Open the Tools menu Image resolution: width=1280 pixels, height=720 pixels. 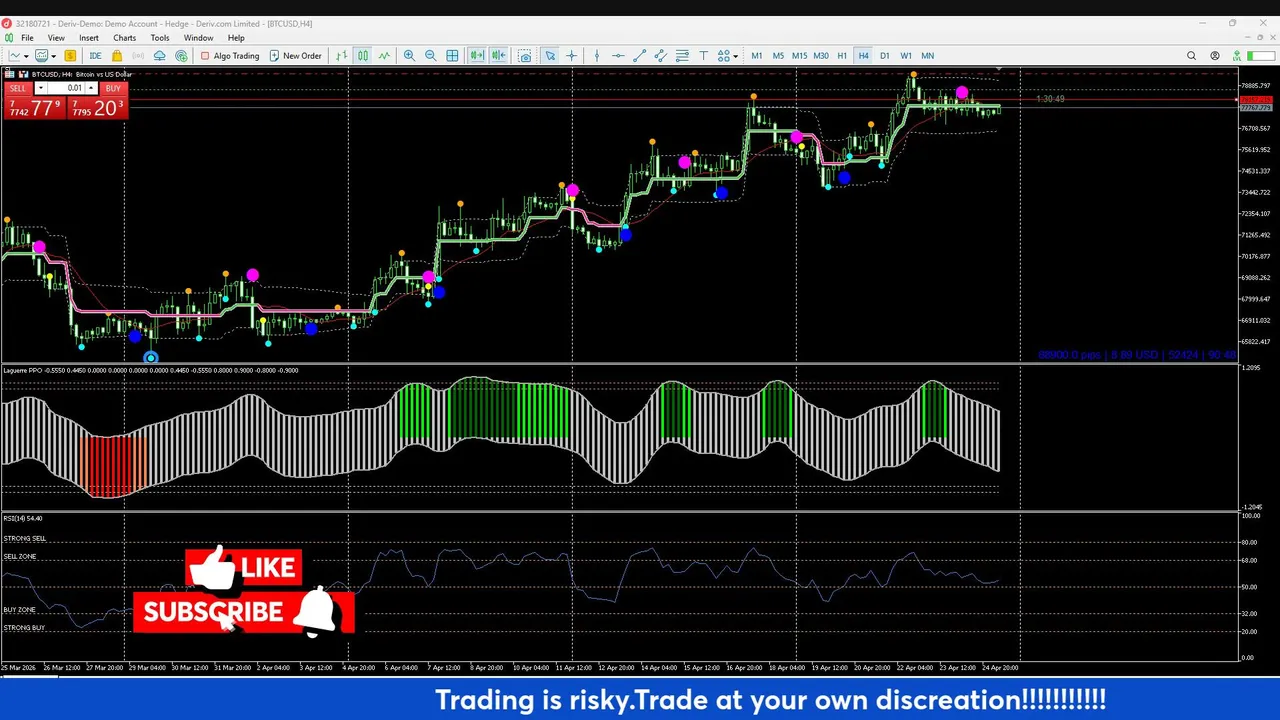click(160, 38)
